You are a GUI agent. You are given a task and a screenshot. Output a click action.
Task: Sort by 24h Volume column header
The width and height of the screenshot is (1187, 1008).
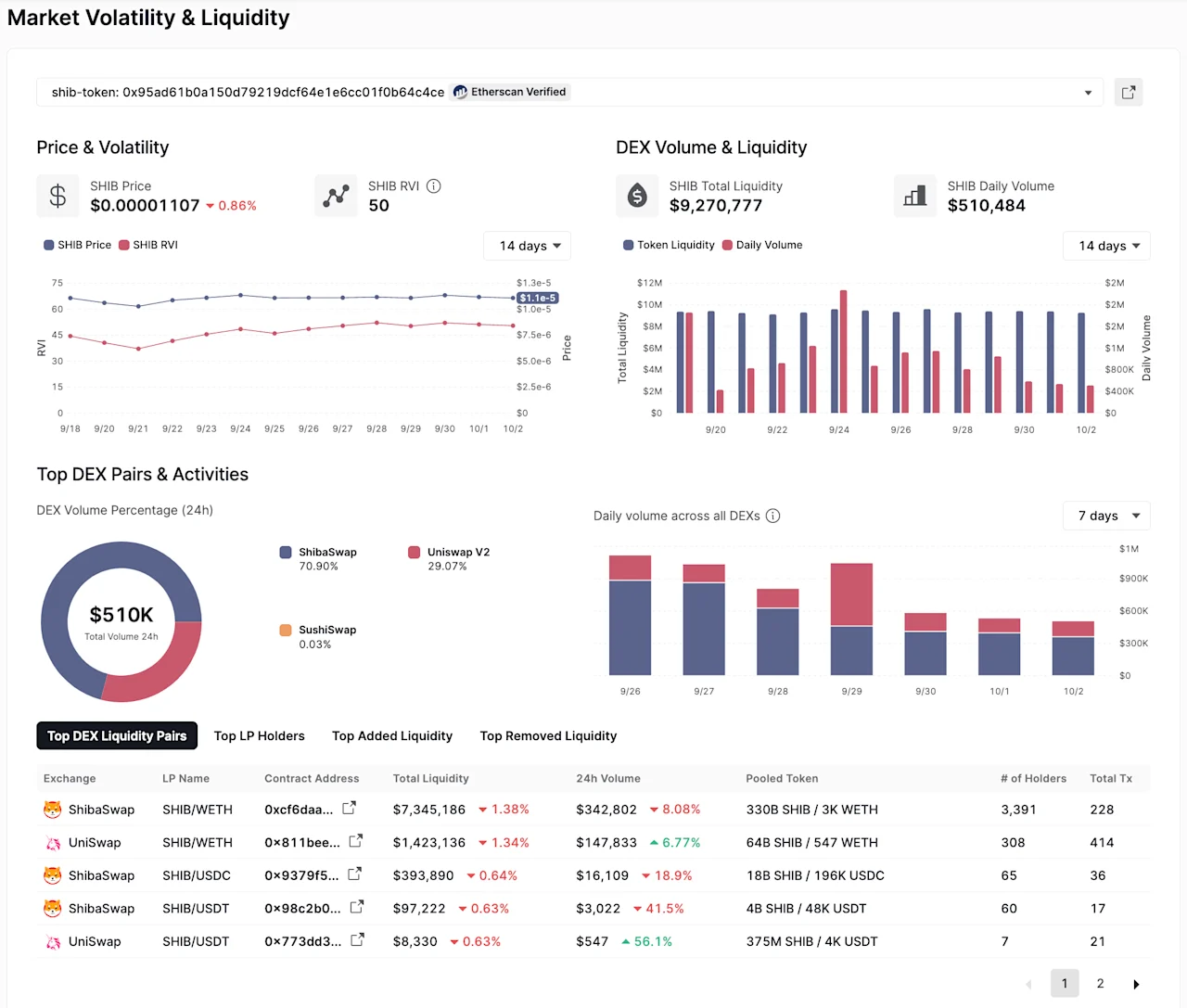[608, 778]
